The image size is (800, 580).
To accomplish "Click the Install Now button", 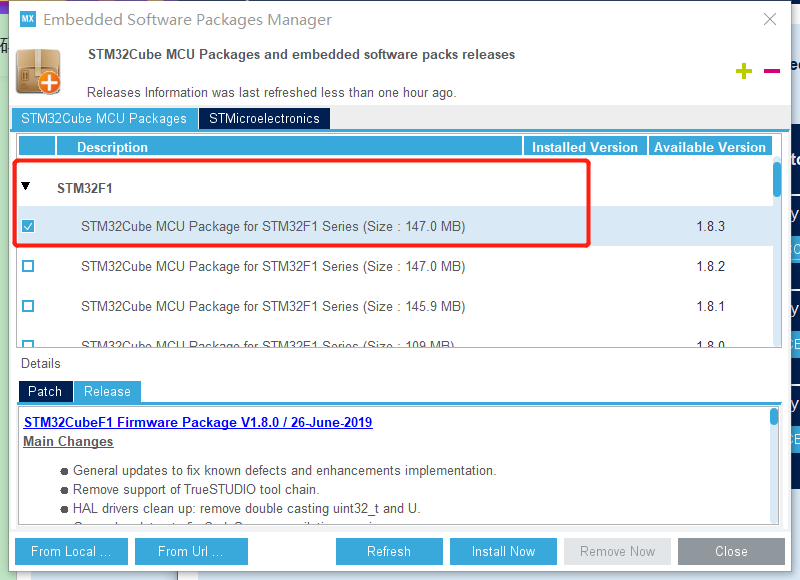I will [x=503, y=551].
